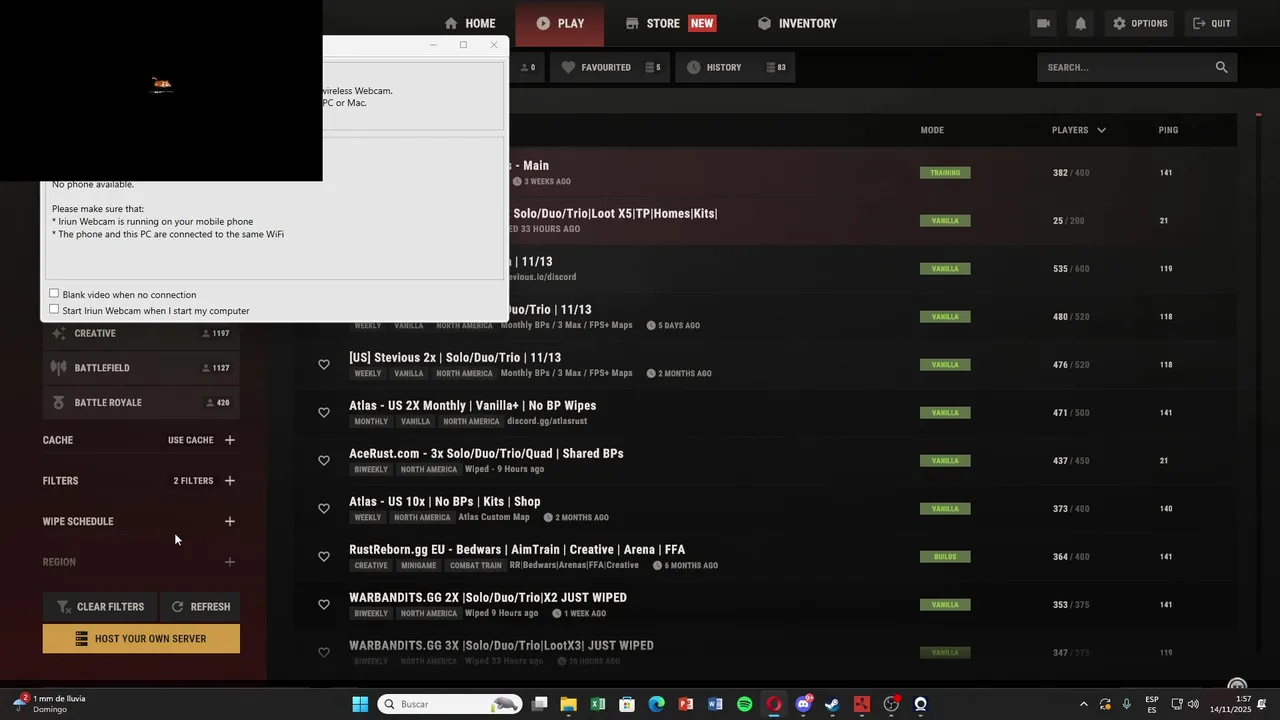Enable Start Iriun Webcam with computer
This screenshot has width=1280, height=720.
click(x=54, y=309)
